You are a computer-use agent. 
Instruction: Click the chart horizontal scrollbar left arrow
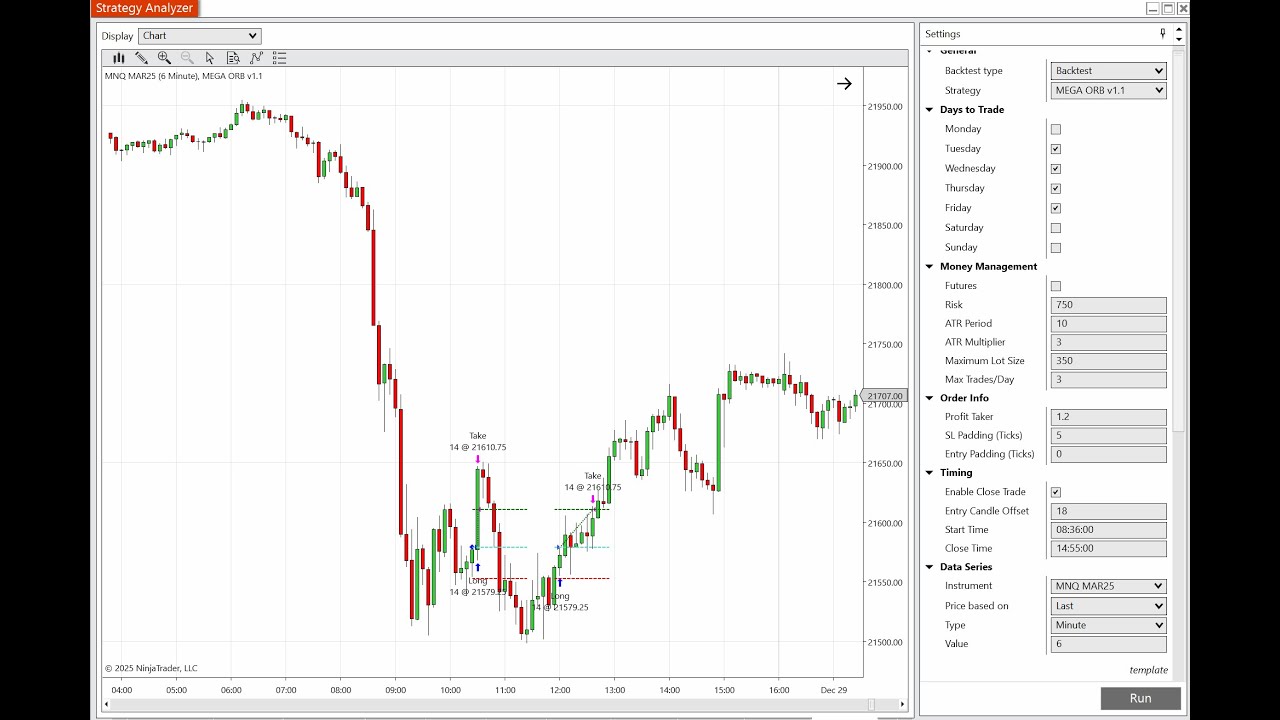tap(107, 704)
